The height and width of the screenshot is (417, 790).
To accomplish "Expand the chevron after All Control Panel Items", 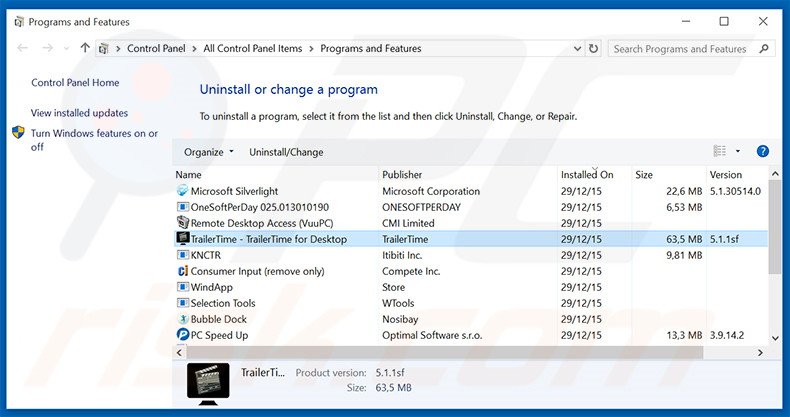I will pyautogui.click(x=311, y=48).
